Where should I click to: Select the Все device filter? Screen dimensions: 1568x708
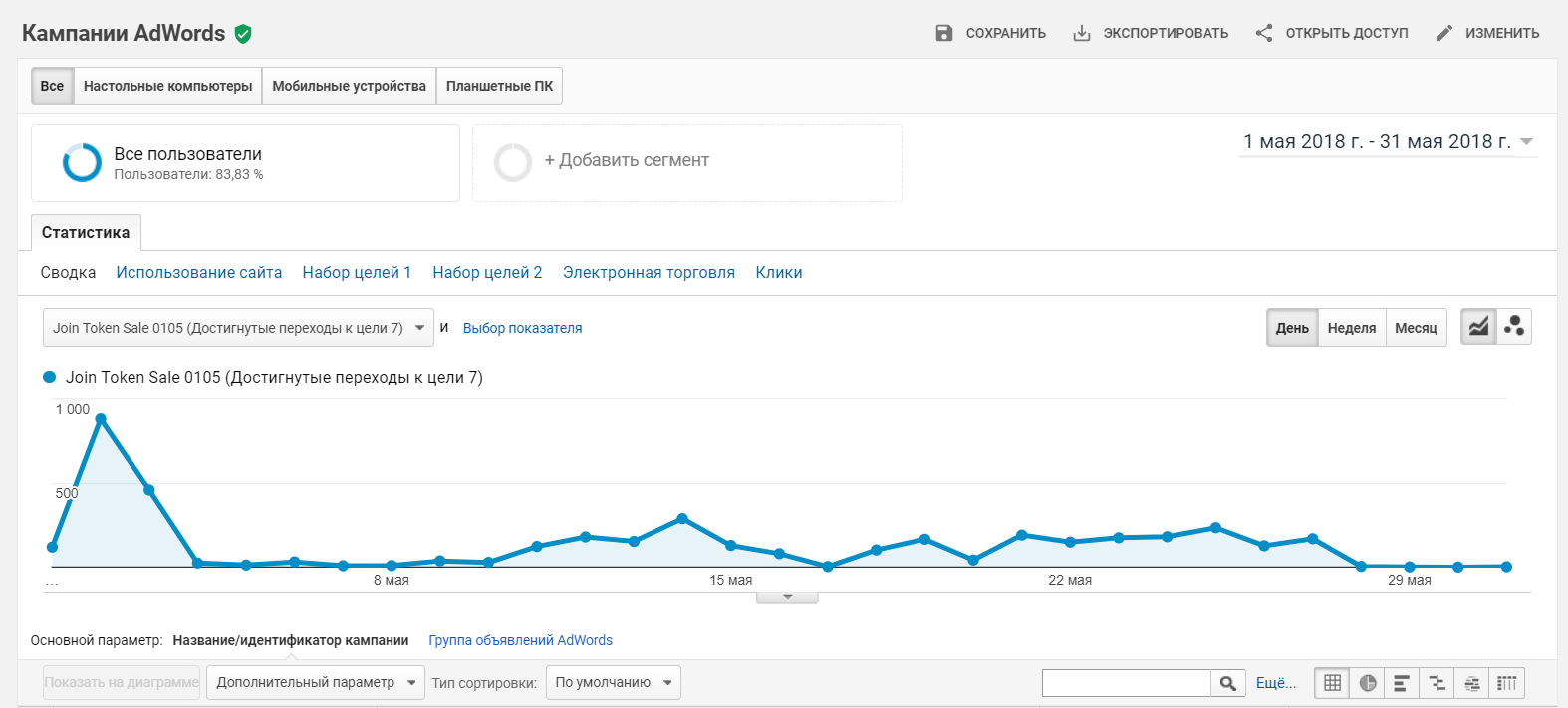52,86
